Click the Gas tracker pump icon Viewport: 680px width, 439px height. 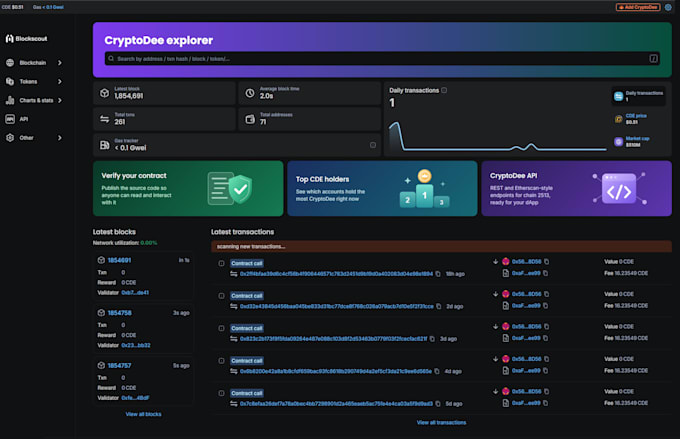pos(105,145)
